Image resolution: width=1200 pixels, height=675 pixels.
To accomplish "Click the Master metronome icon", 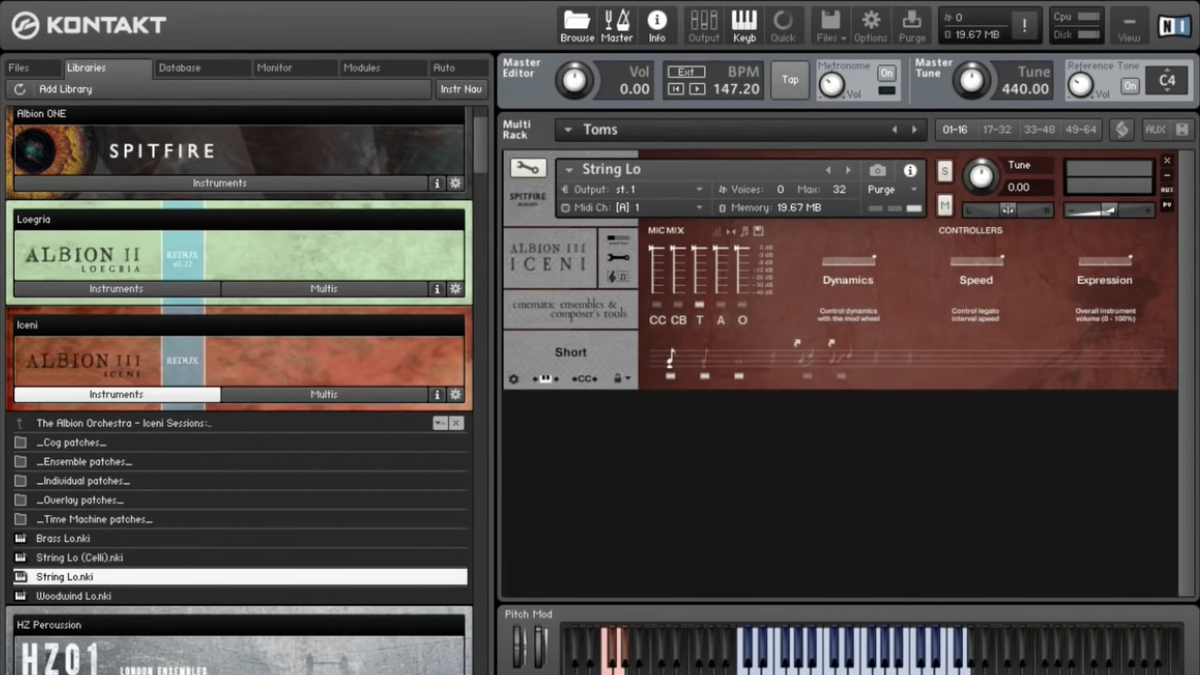I will click(x=617, y=25).
